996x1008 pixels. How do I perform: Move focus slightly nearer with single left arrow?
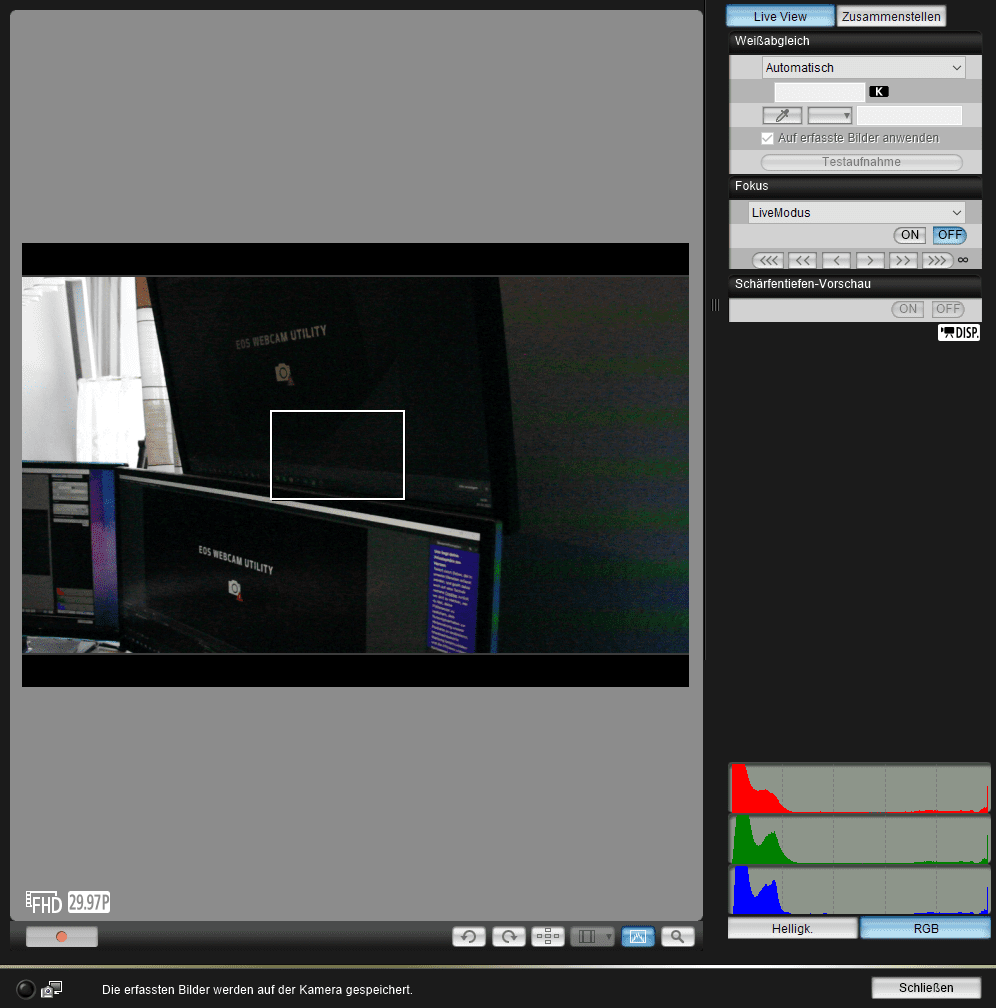(837, 260)
